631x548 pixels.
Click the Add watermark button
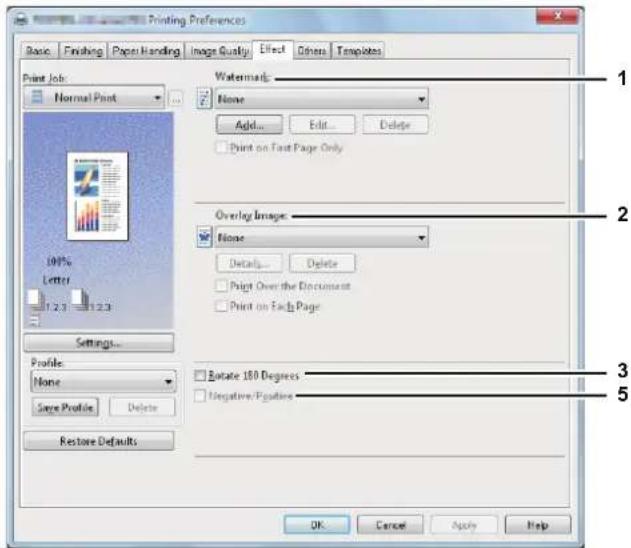click(249, 125)
